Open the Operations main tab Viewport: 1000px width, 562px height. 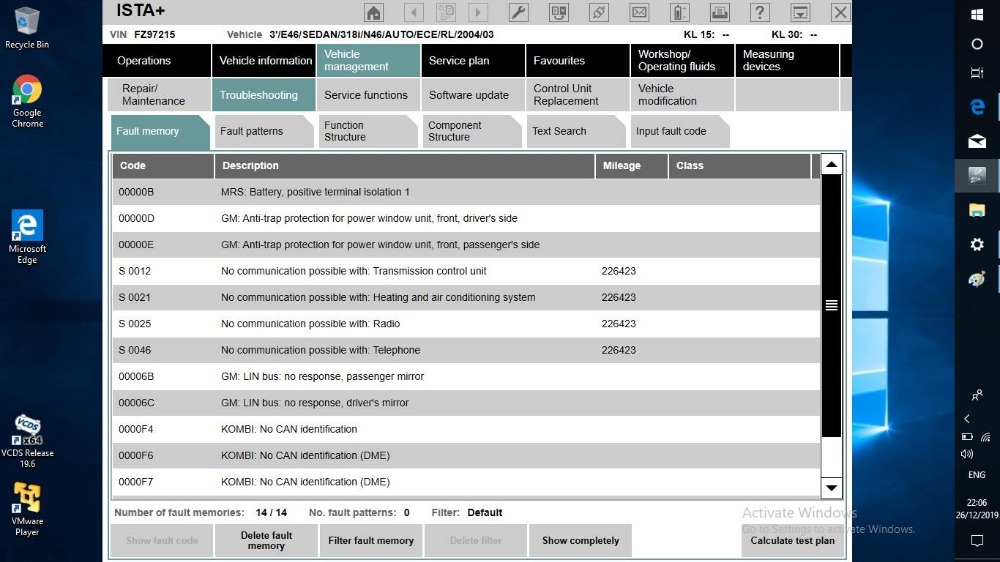click(157, 61)
